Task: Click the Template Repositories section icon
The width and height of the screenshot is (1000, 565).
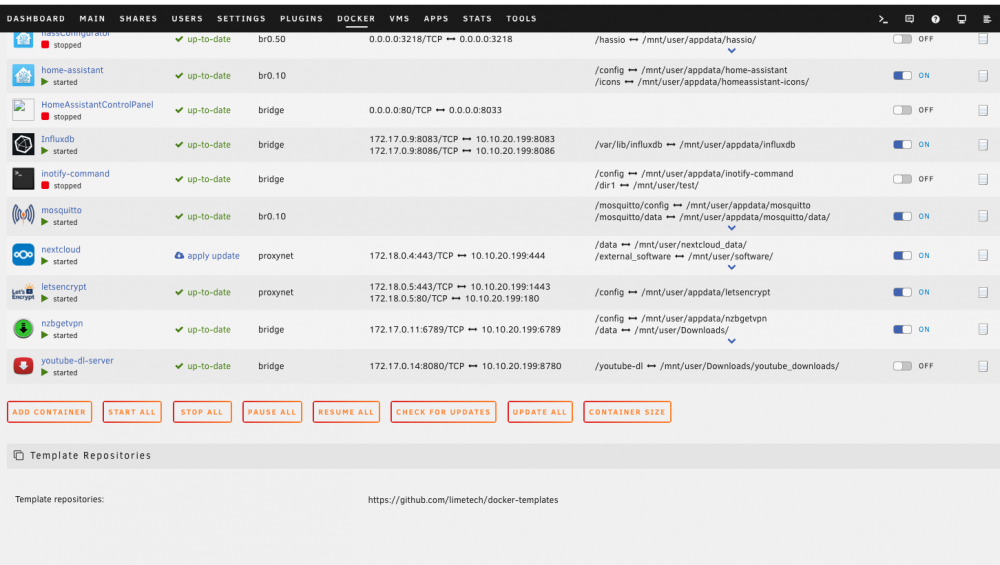Action: point(18,455)
